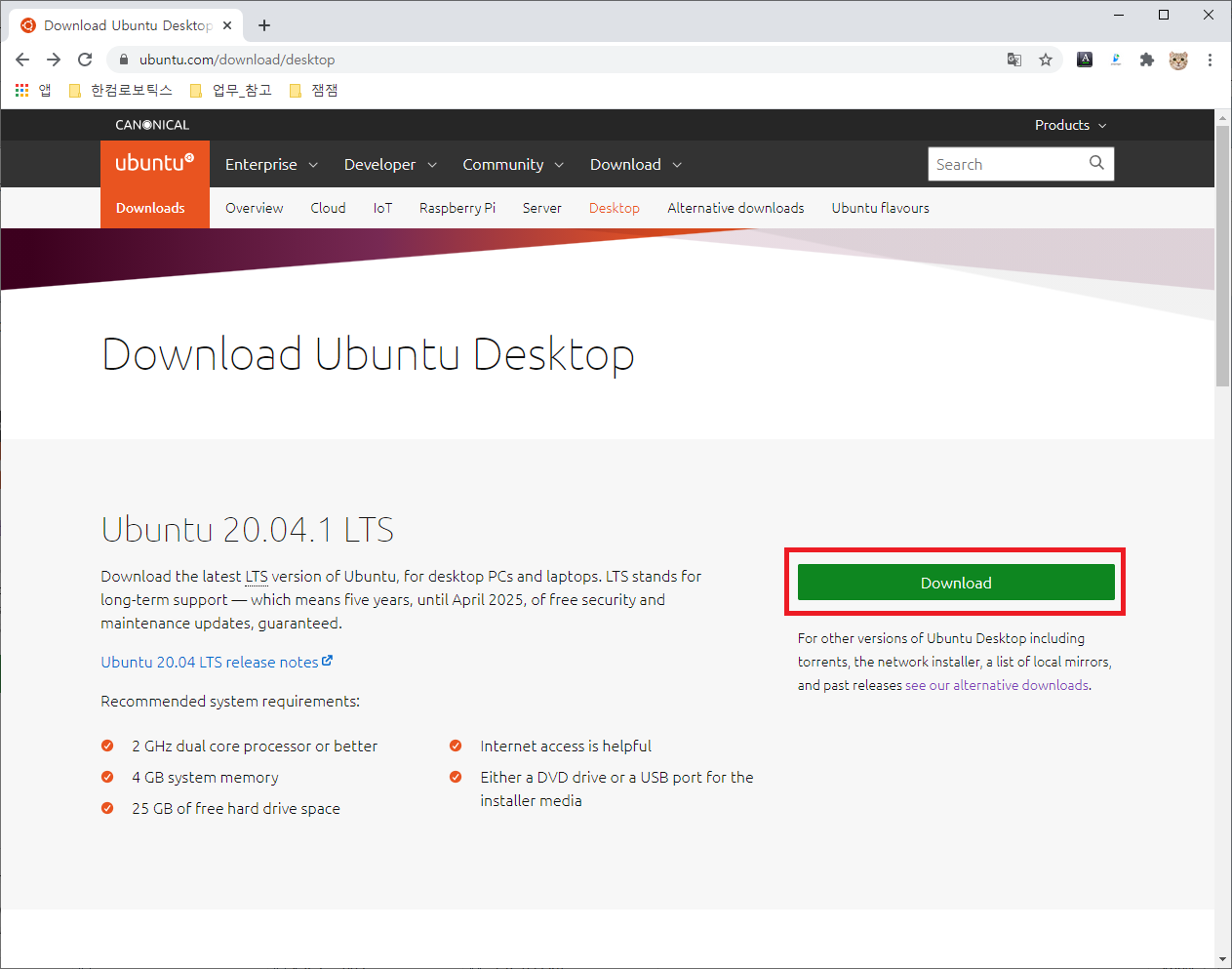Click the address bar URL

[237, 60]
